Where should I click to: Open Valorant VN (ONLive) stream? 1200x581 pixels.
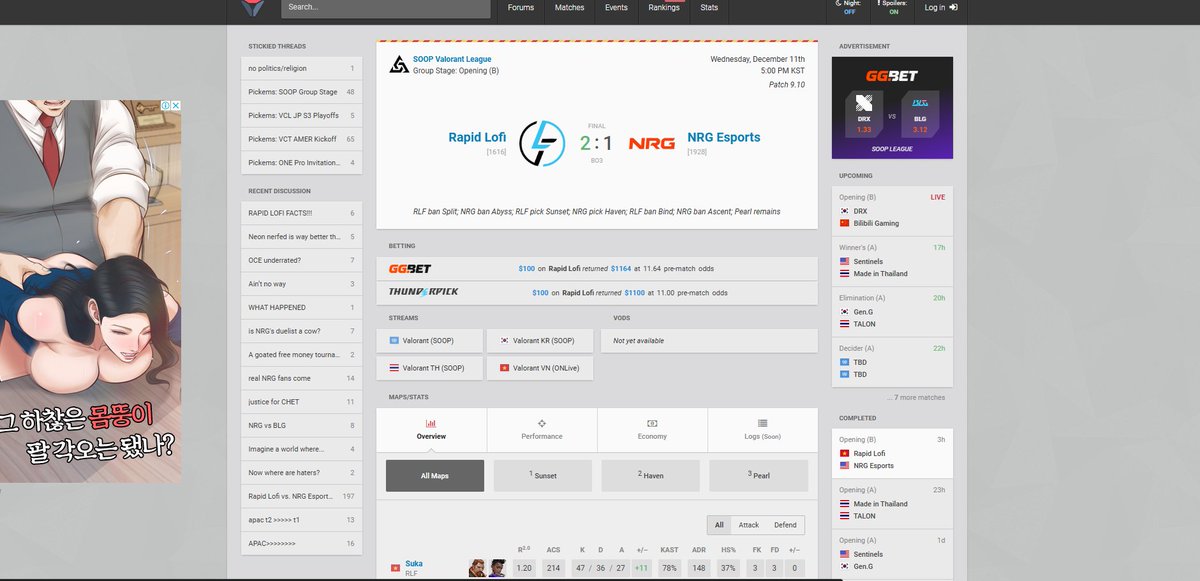tap(540, 368)
